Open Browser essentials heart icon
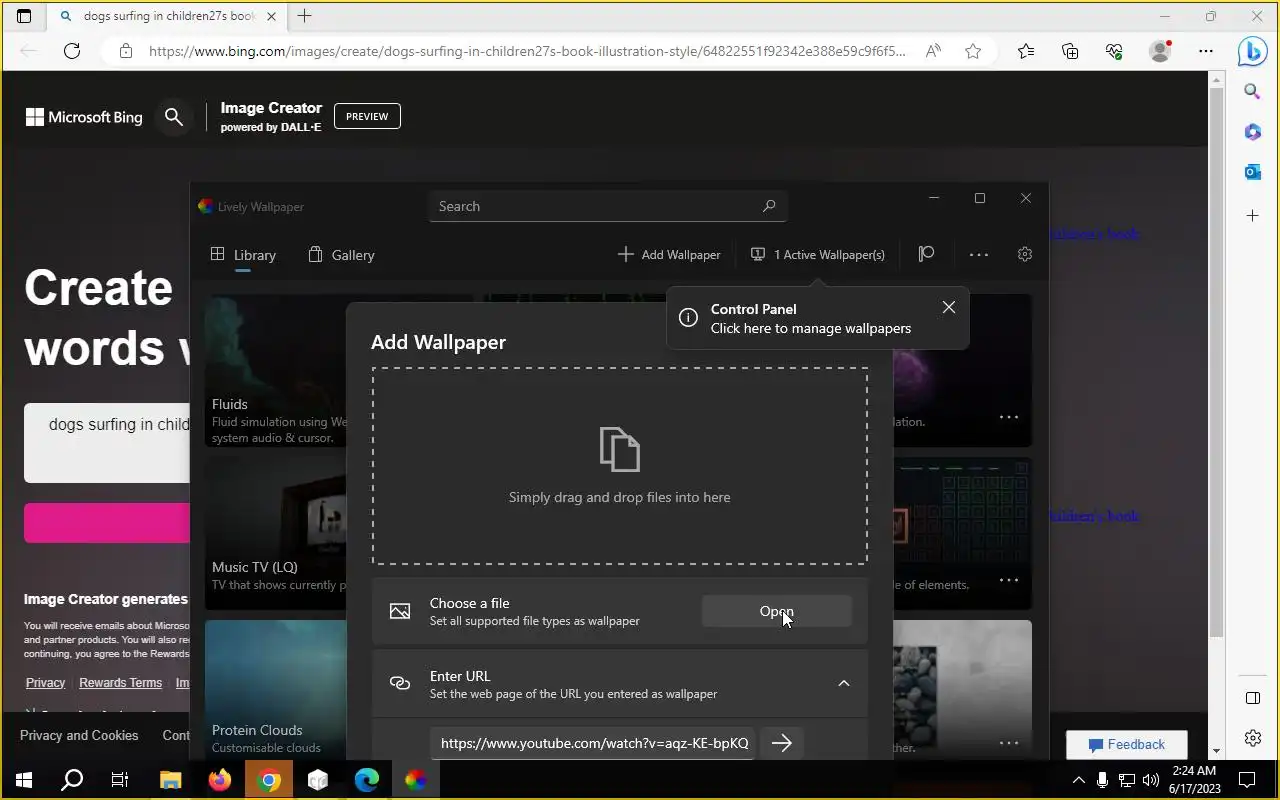This screenshot has width=1280, height=800. [1114, 51]
